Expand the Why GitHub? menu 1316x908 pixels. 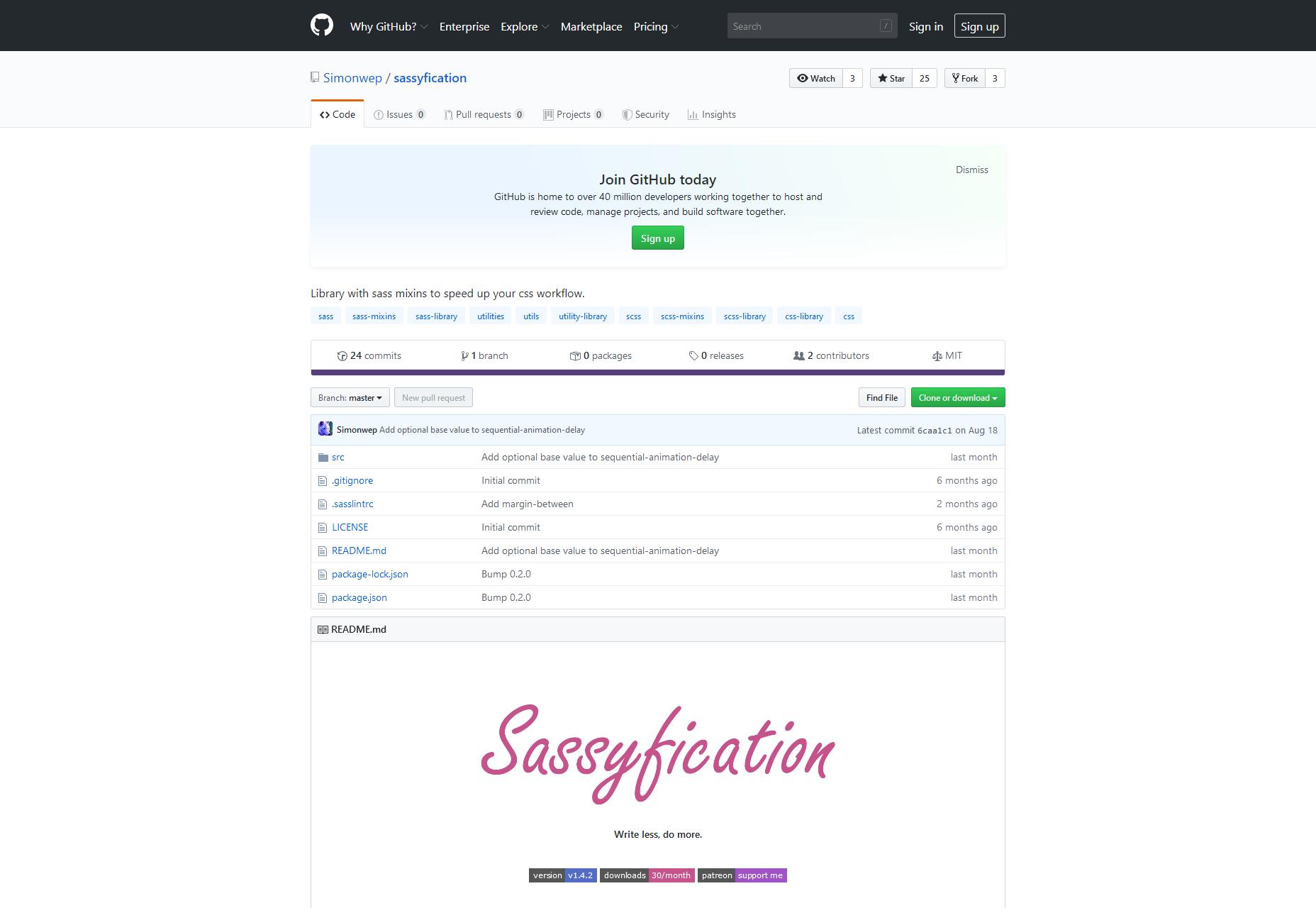(389, 26)
